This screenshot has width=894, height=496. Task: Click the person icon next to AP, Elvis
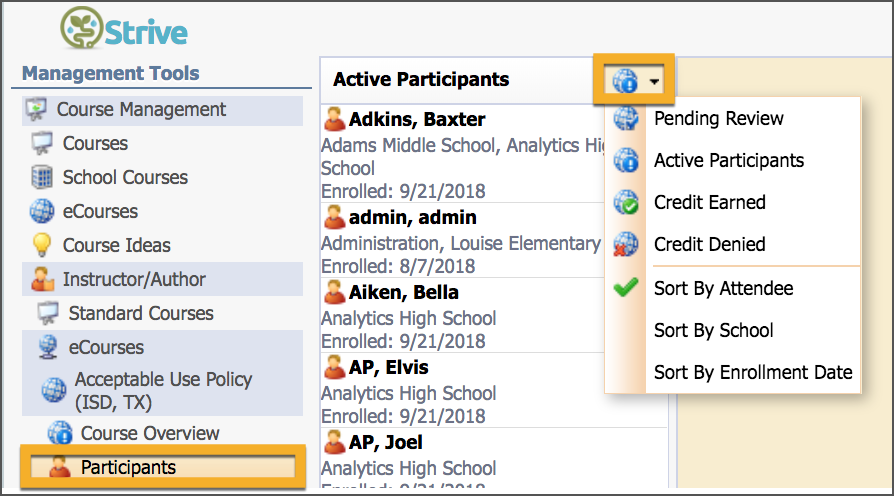334,367
